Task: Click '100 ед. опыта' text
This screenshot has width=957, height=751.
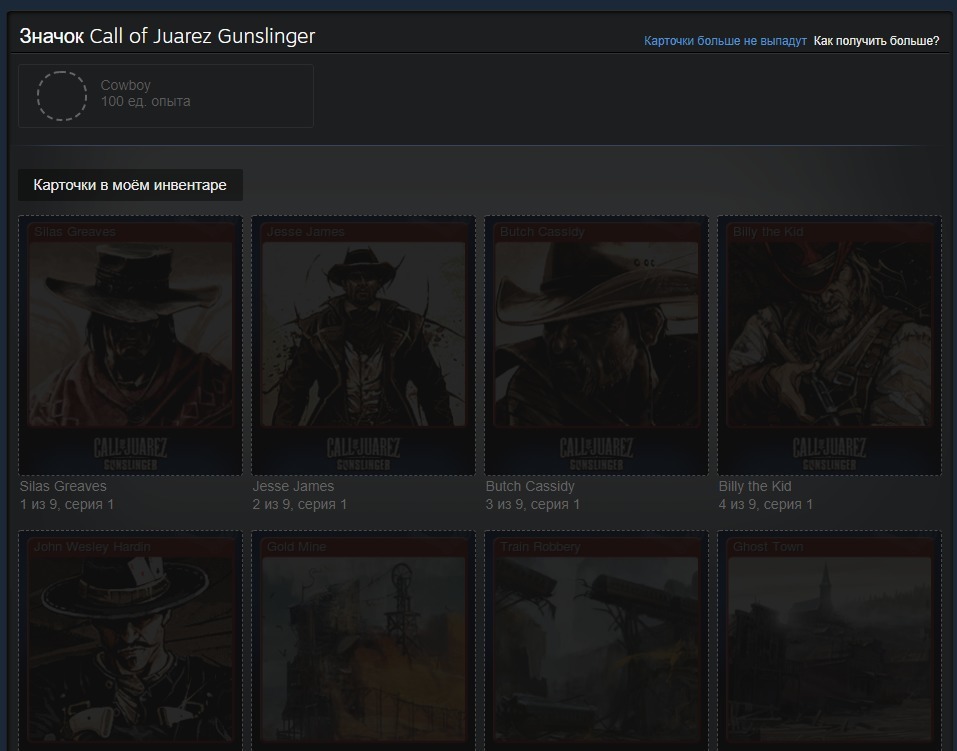Action: (145, 101)
